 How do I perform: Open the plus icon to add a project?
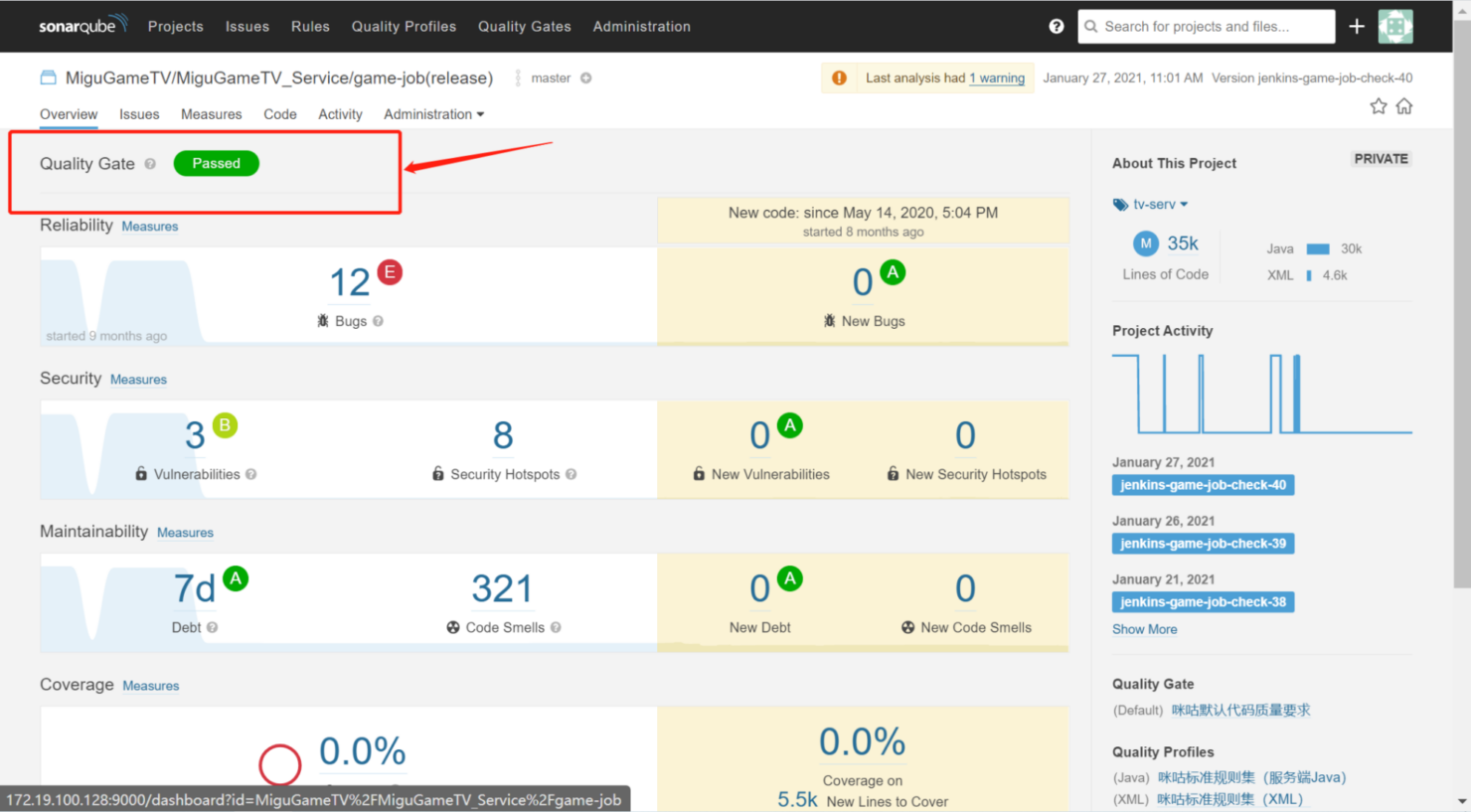[x=1357, y=26]
